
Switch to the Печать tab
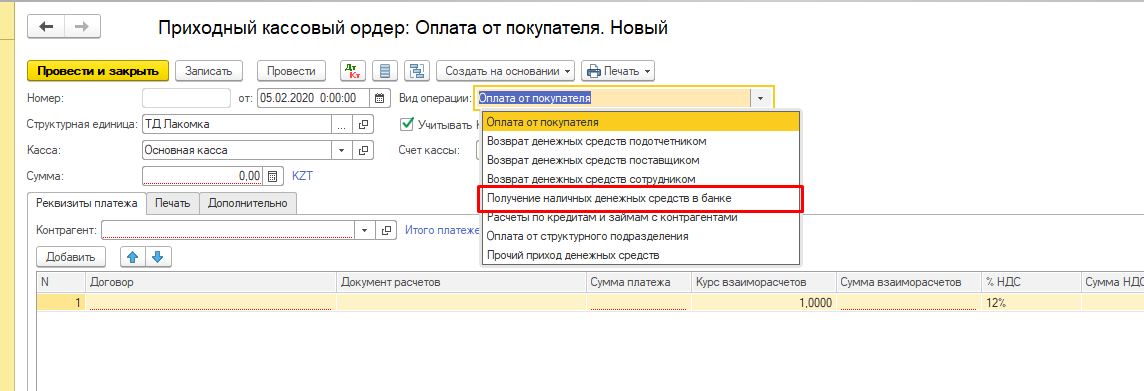click(172, 204)
